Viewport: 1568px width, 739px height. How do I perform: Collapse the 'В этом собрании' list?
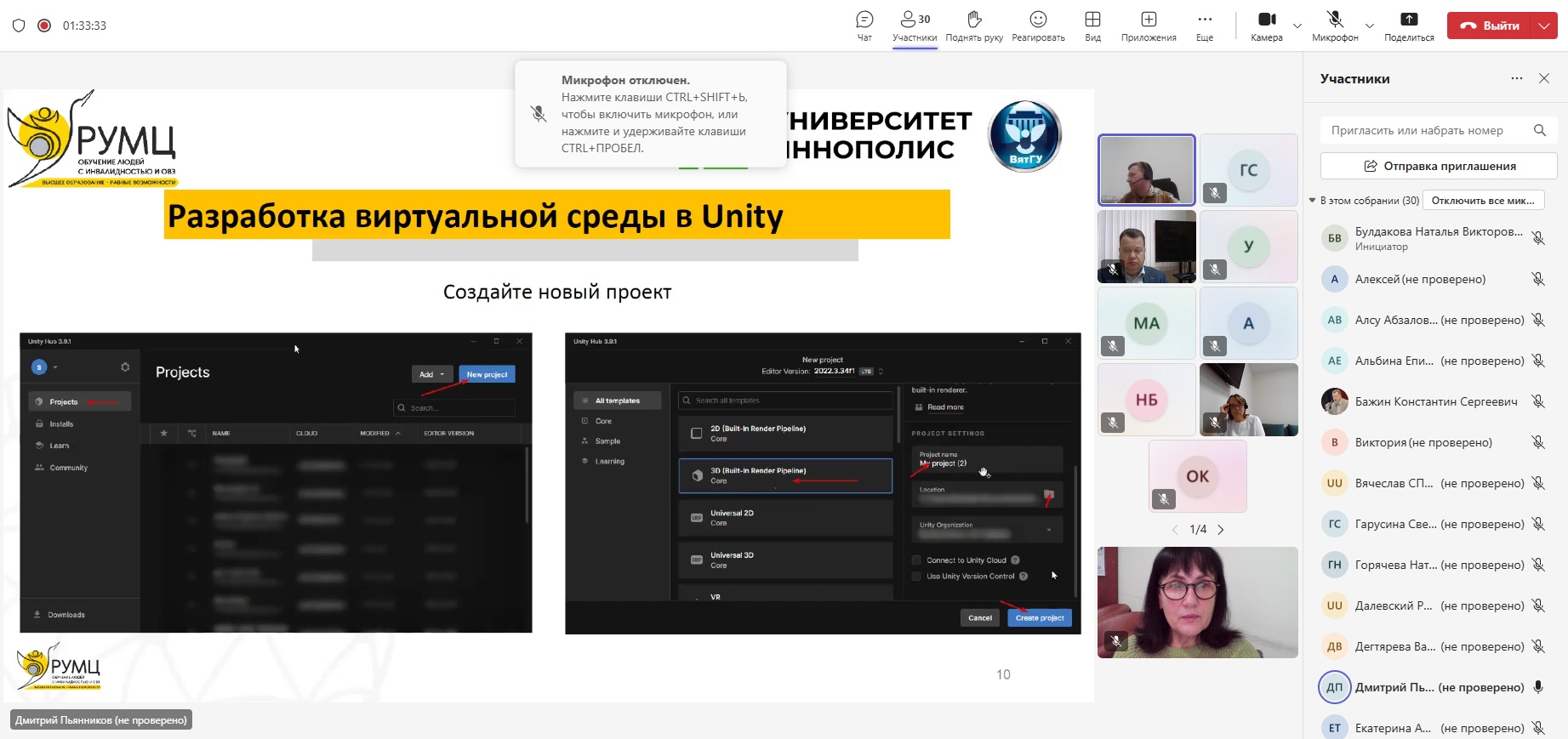1313,201
